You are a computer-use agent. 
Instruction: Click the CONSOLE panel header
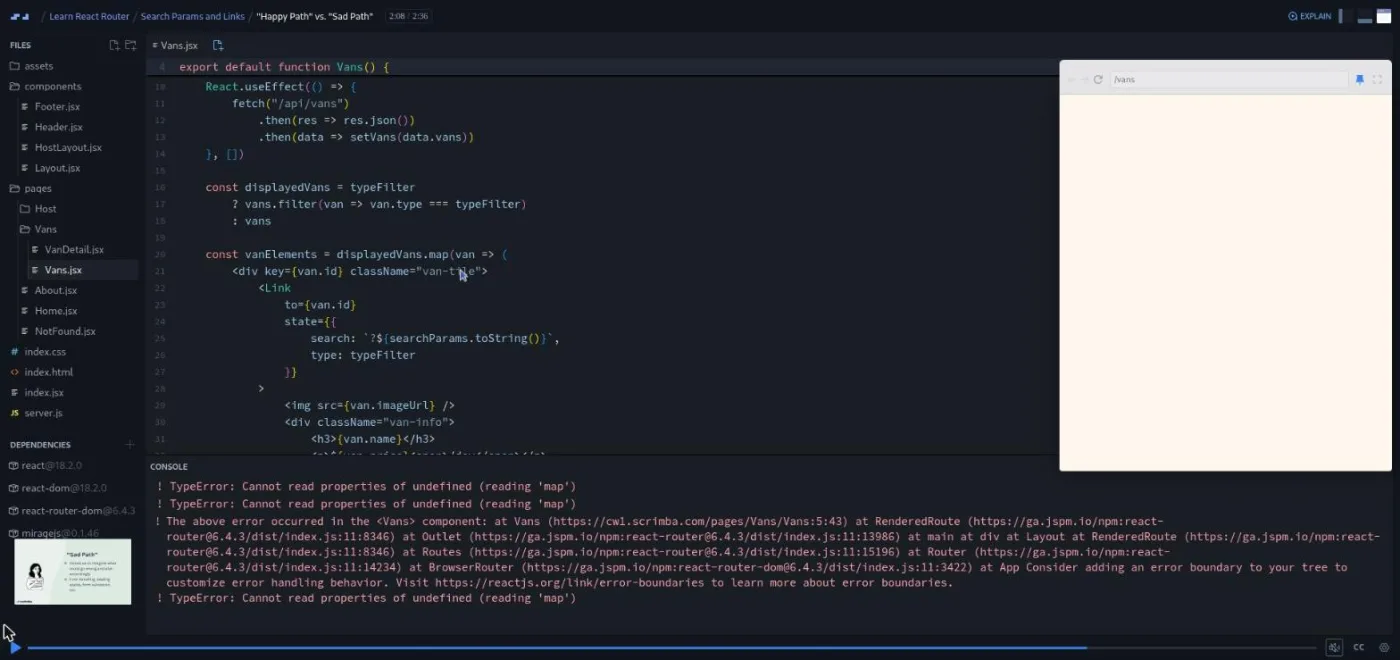point(169,467)
